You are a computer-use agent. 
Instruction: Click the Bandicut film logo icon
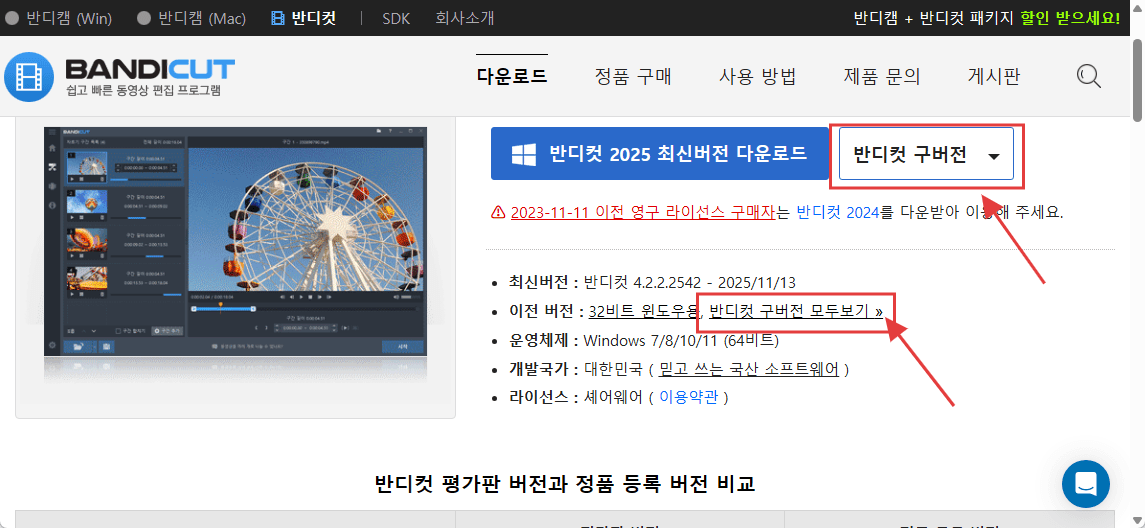(x=29, y=77)
